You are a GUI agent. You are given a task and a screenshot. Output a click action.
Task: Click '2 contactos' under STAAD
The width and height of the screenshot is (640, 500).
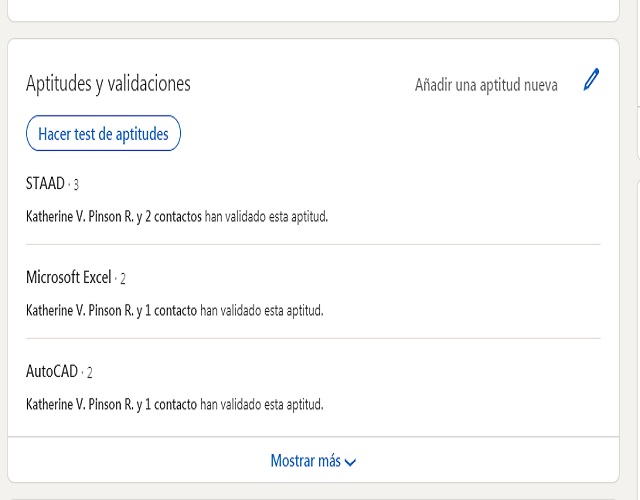[173, 216]
